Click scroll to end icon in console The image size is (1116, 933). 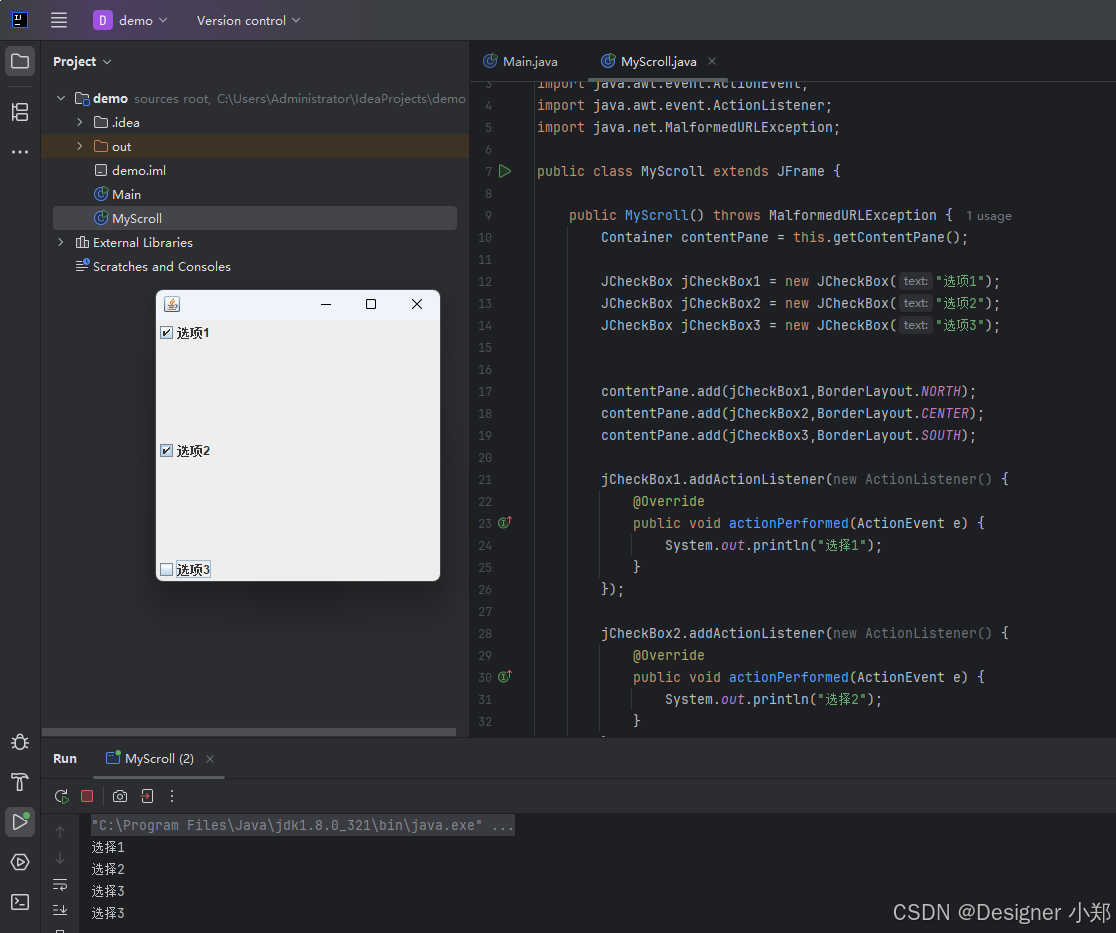[x=60, y=910]
